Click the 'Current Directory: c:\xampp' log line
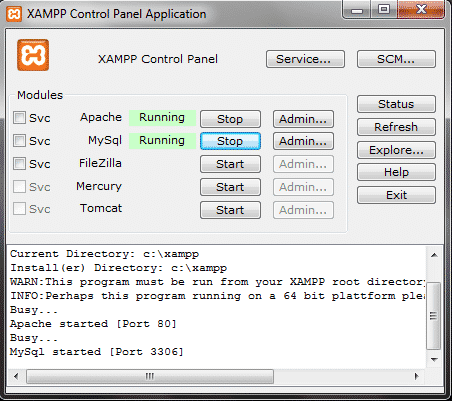The image size is (452, 401). 104,254
